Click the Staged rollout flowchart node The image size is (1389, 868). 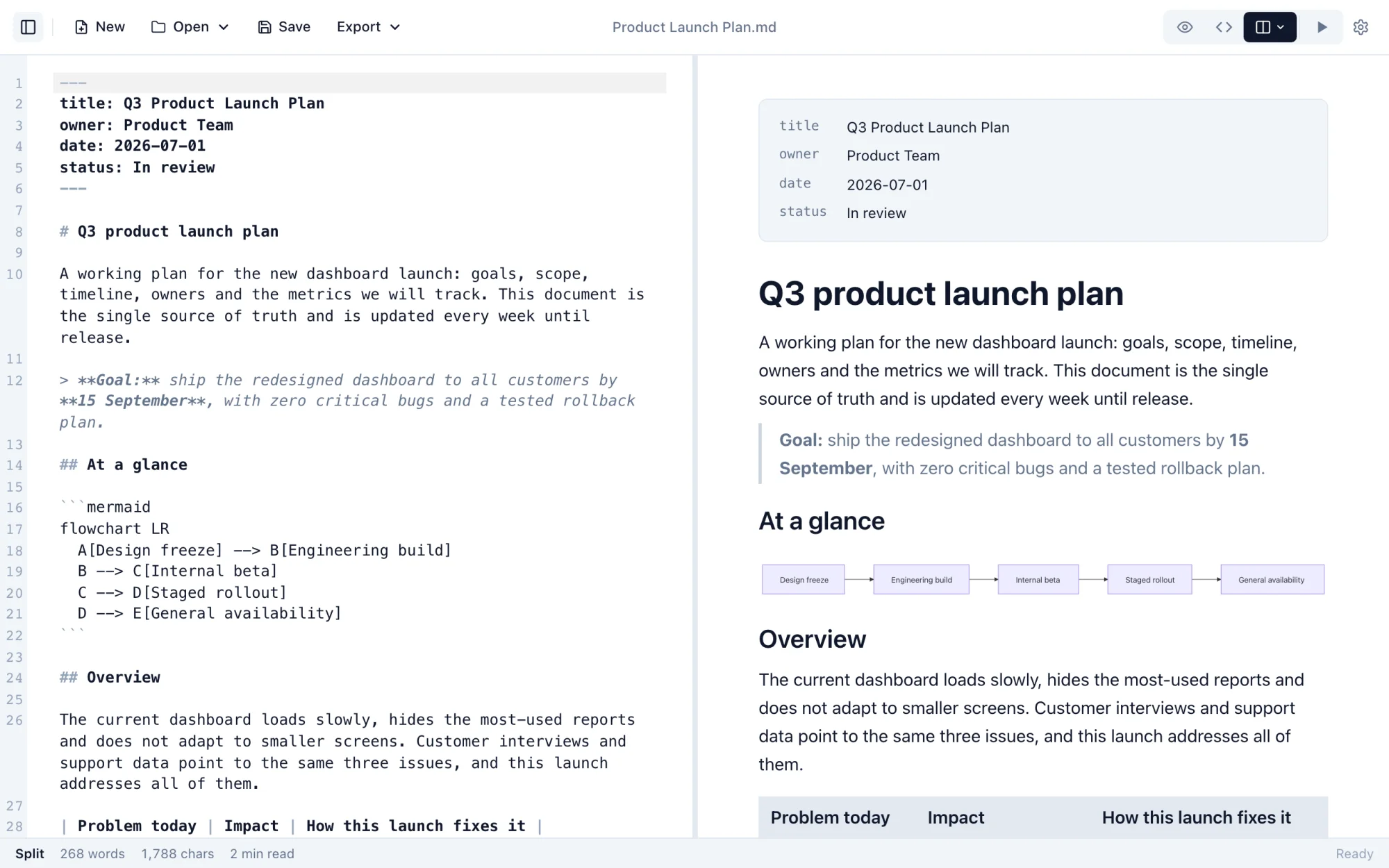[x=1150, y=579]
